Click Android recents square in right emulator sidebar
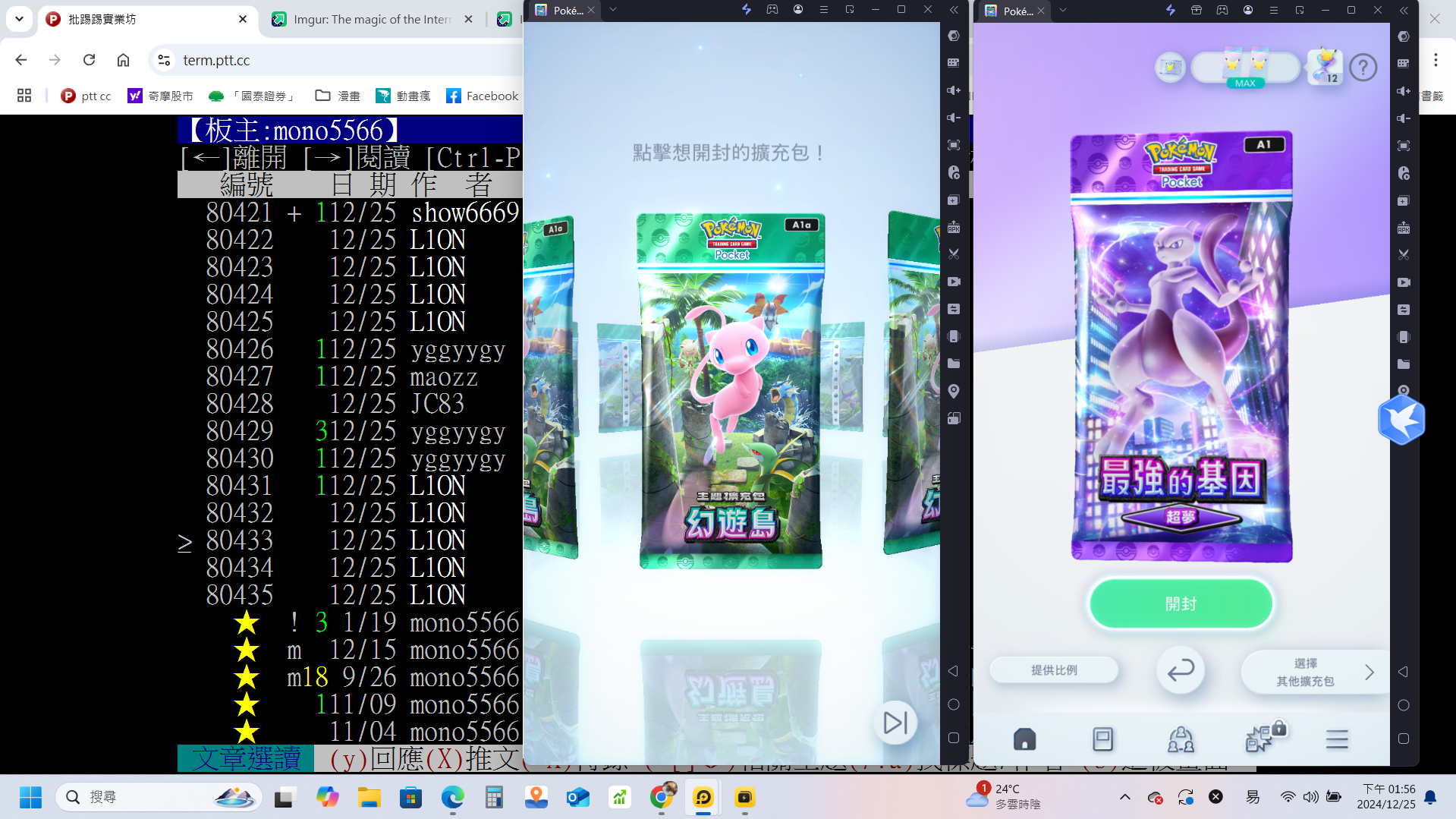 pyautogui.click(x=1404, y=739)
